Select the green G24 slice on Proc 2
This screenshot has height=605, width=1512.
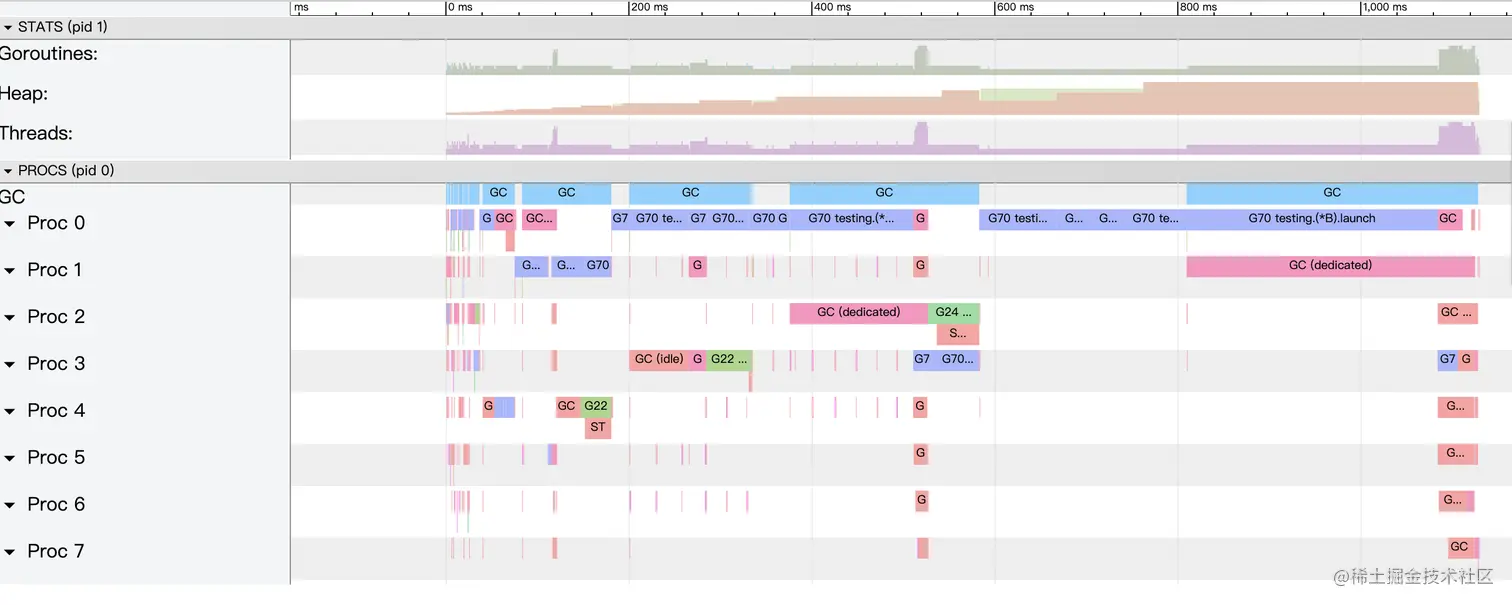point(951,312)
